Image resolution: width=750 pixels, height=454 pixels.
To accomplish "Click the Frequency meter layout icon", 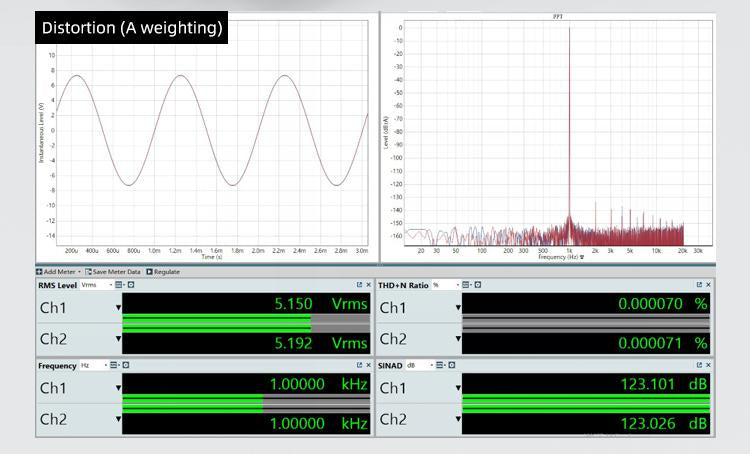I will 114,366.
